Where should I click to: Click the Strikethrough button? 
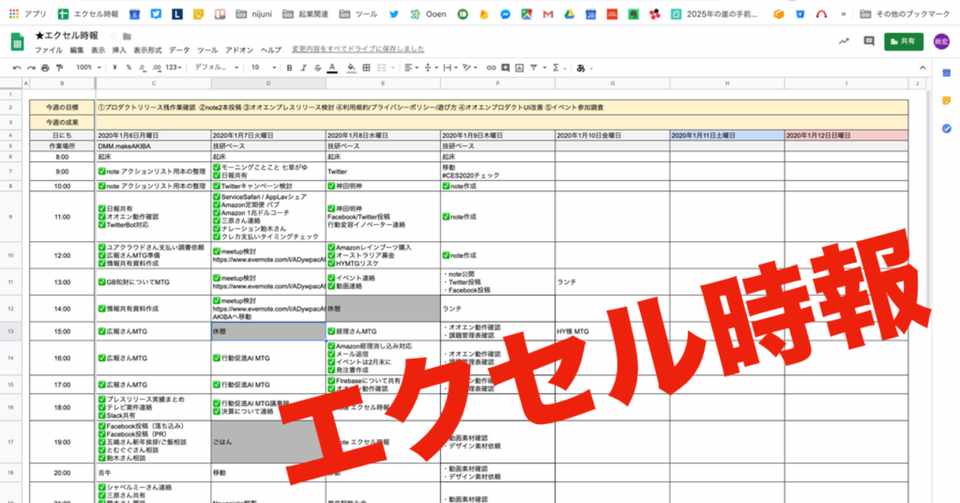[318, 68]
